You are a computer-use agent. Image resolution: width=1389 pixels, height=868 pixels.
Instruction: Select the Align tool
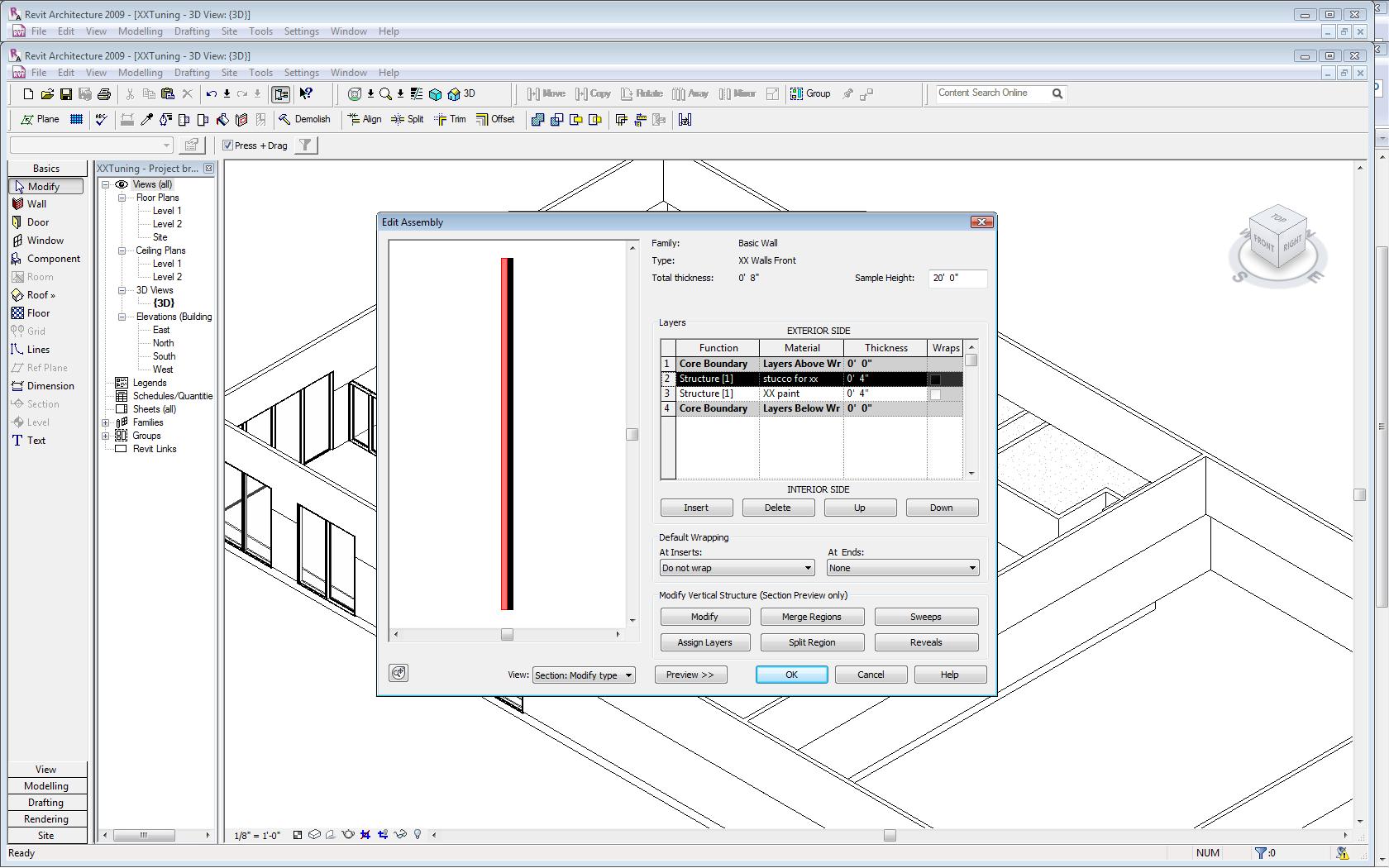point(365,119)
